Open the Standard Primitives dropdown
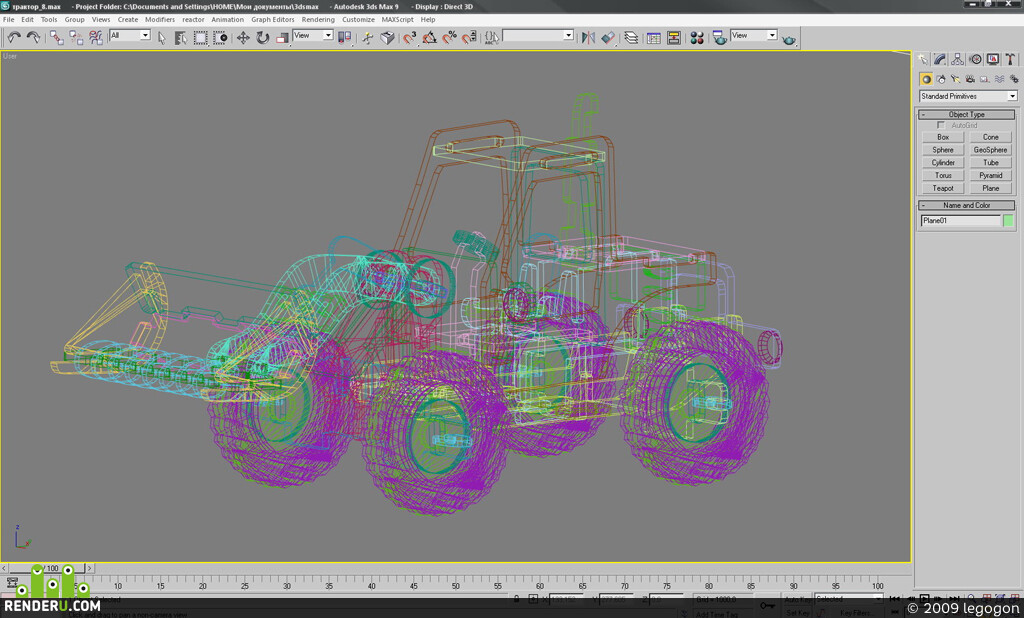This screenshot has height=618, width=1024. (968, 96)
